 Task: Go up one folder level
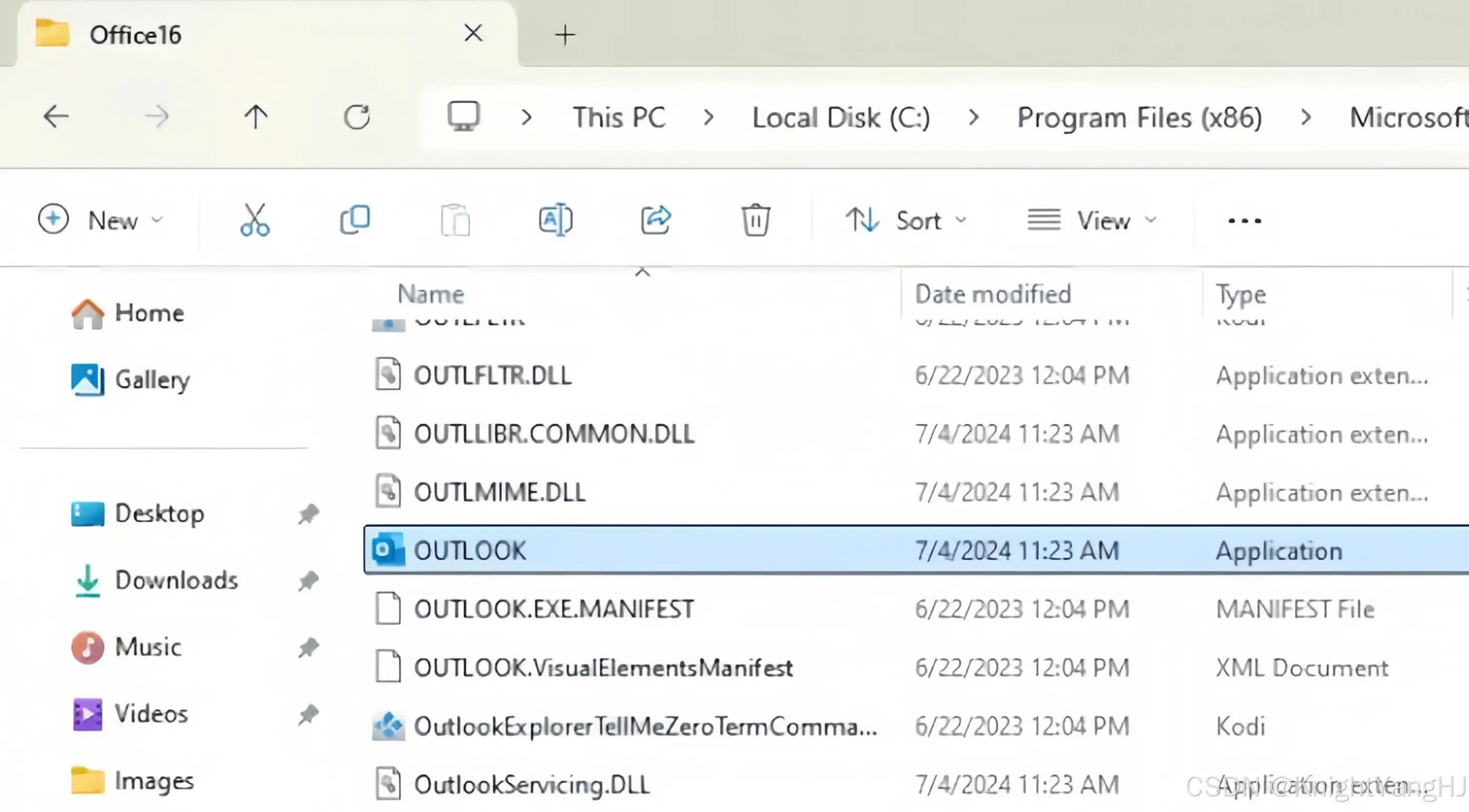(256, 117)
